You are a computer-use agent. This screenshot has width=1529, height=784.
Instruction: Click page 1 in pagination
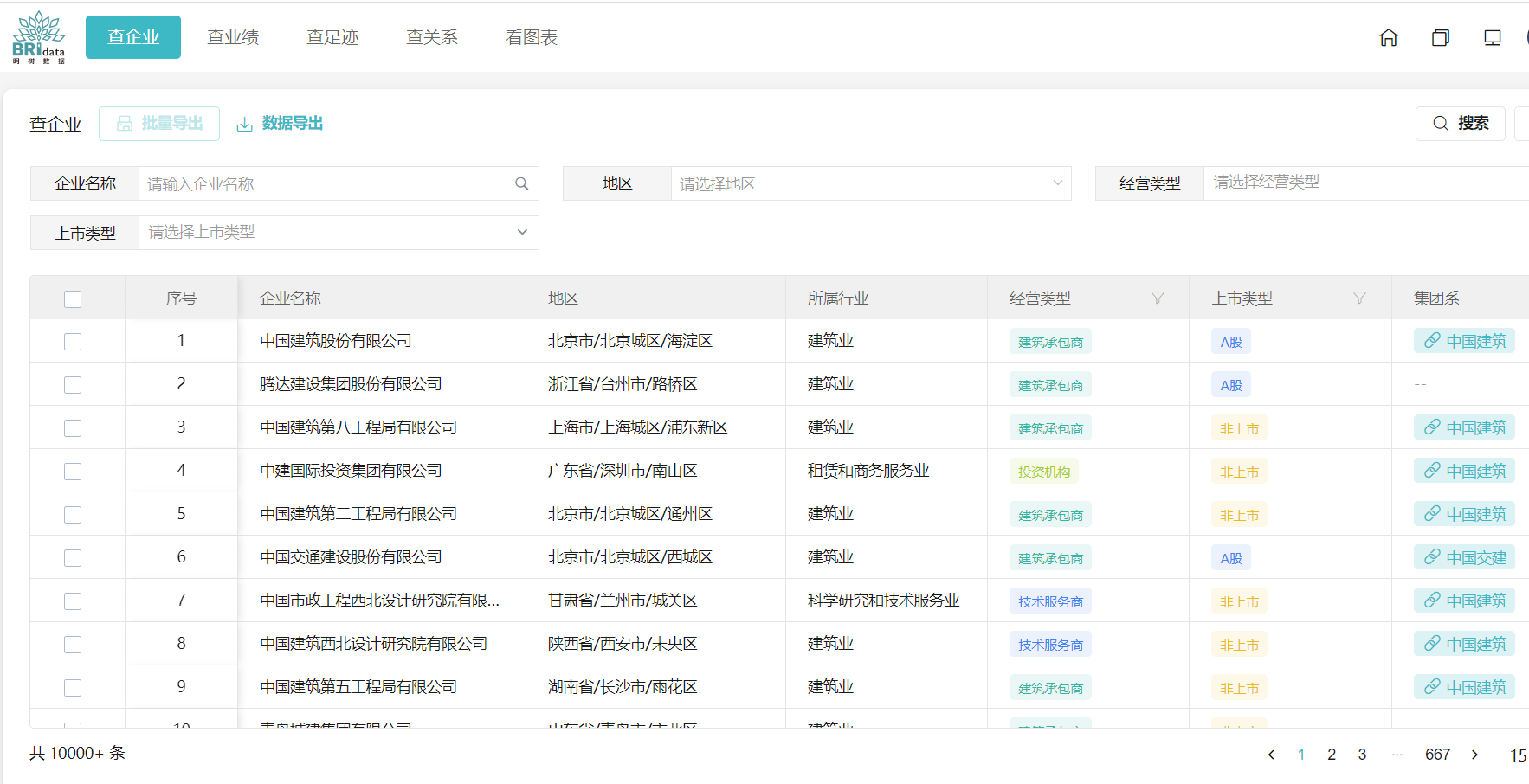click(1301, 755)
